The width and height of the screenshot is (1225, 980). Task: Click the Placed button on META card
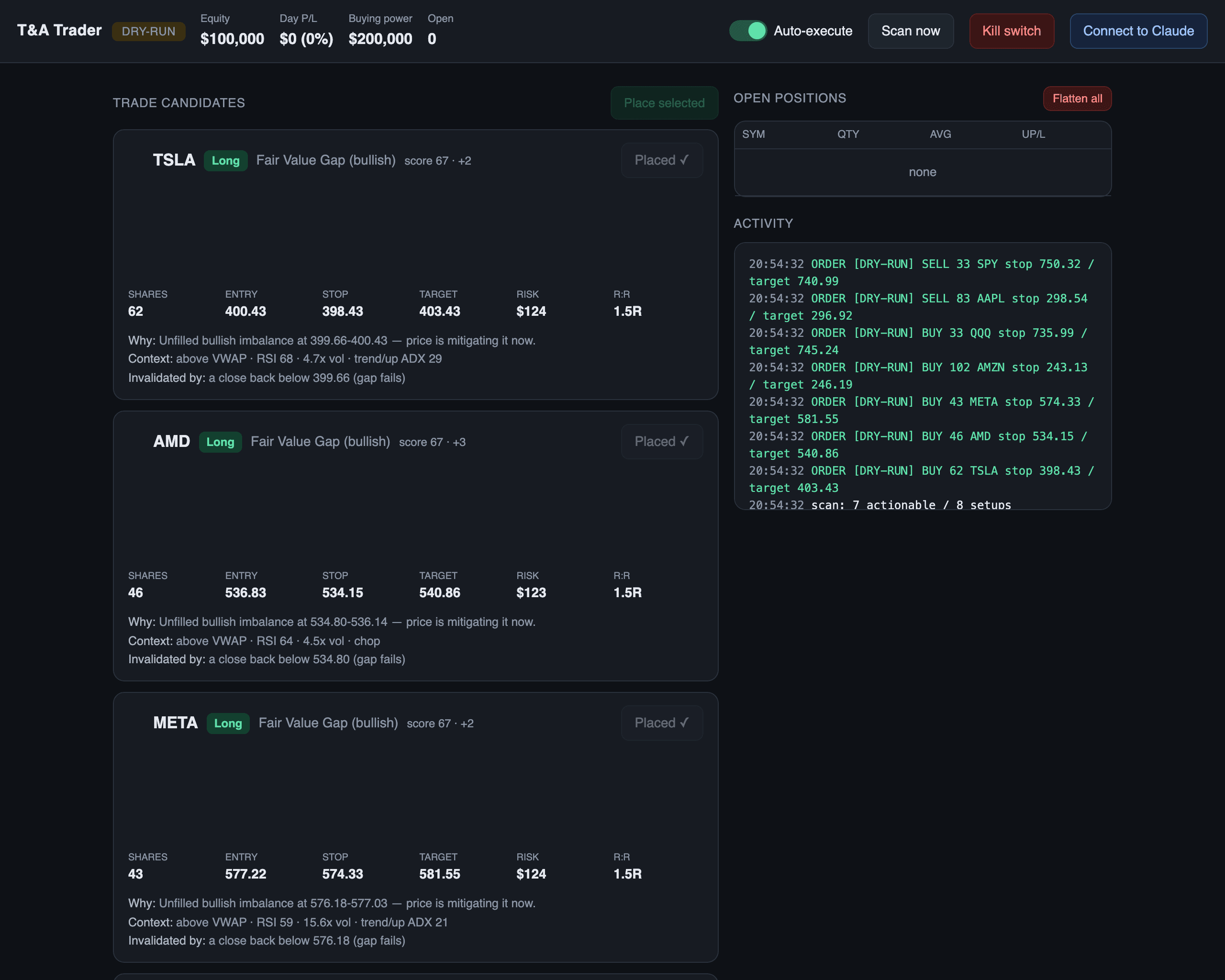coord(661,723)
